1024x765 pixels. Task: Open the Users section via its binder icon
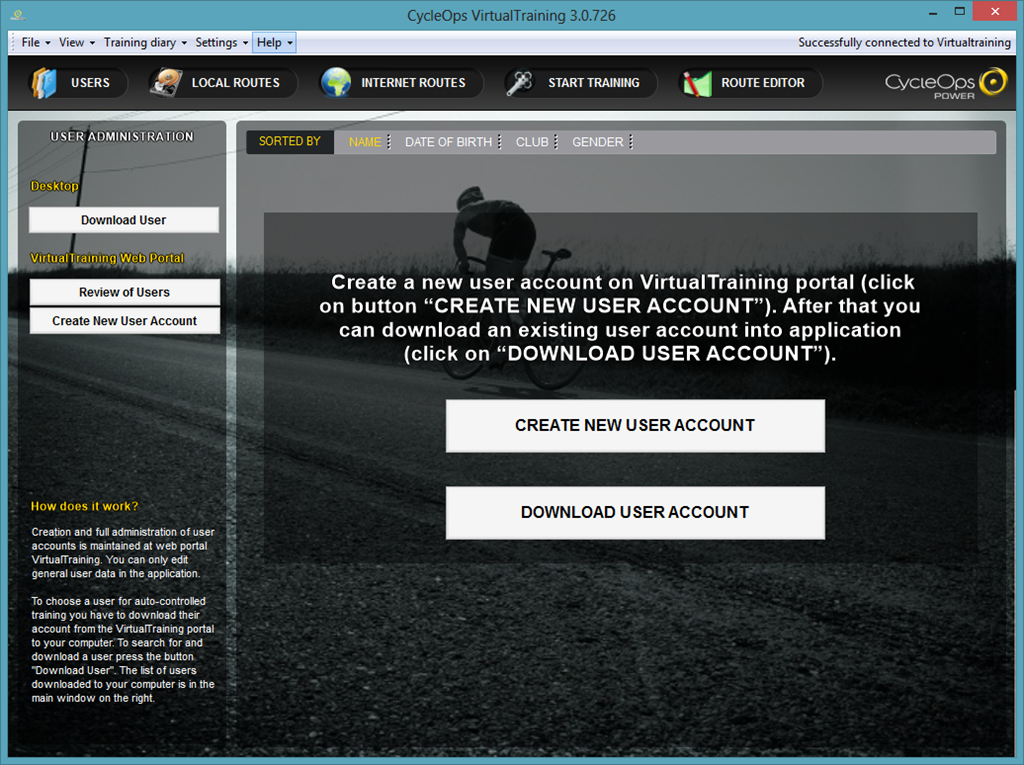click(44, 83)
